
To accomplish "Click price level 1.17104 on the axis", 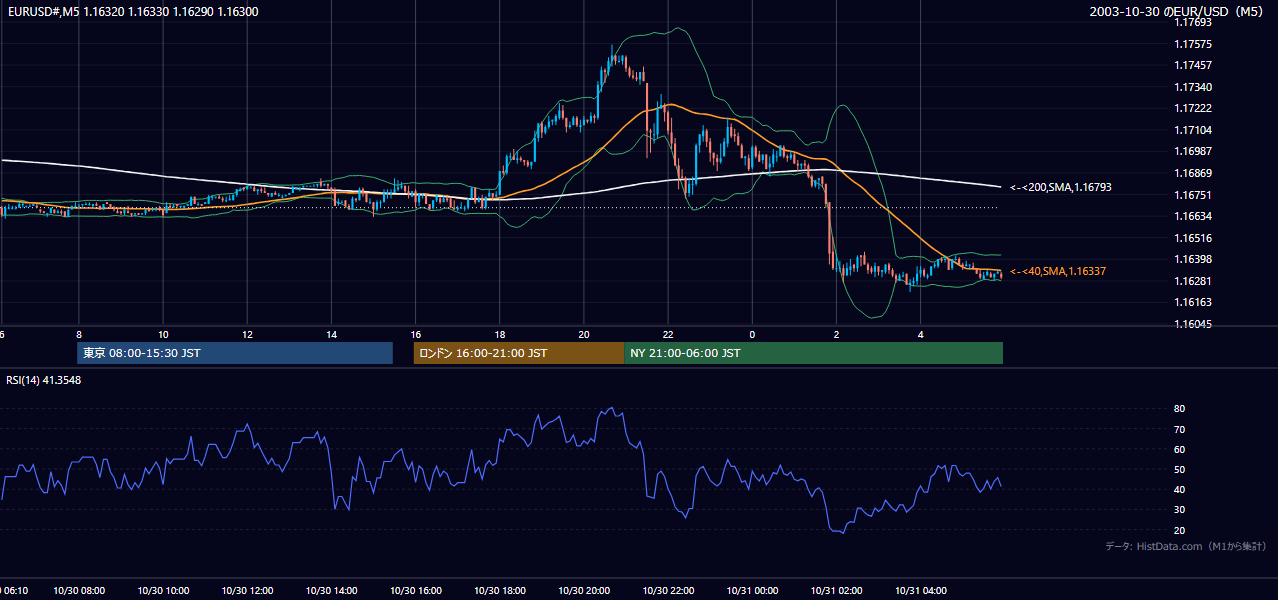I will coord(1192,130).
